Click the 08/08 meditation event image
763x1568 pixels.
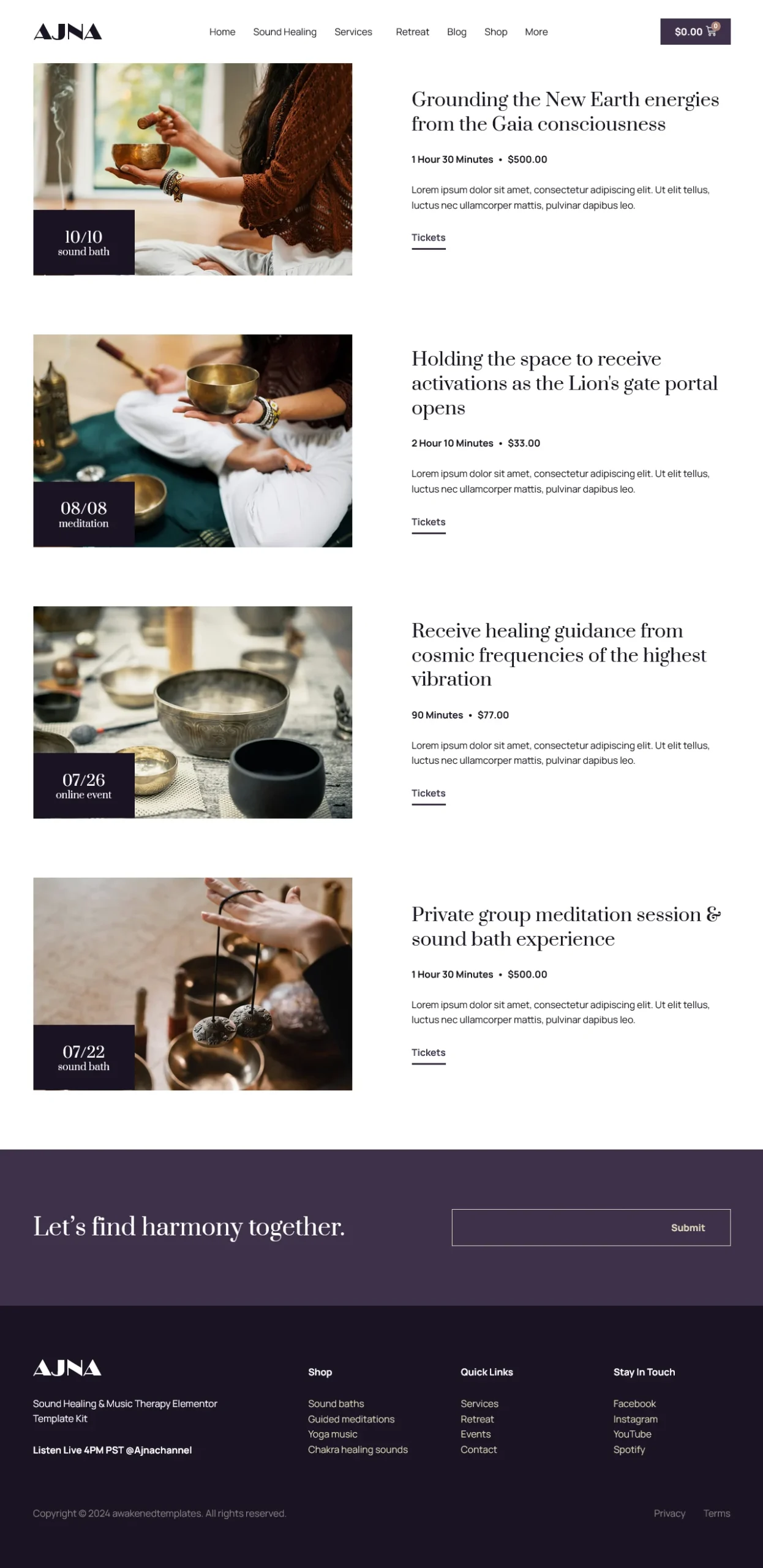tap(192, 440)
